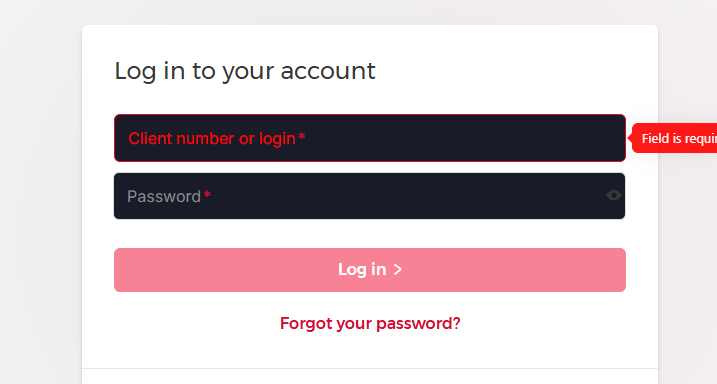
Task: Click the Password placeholder text
Action: [164, 197]
